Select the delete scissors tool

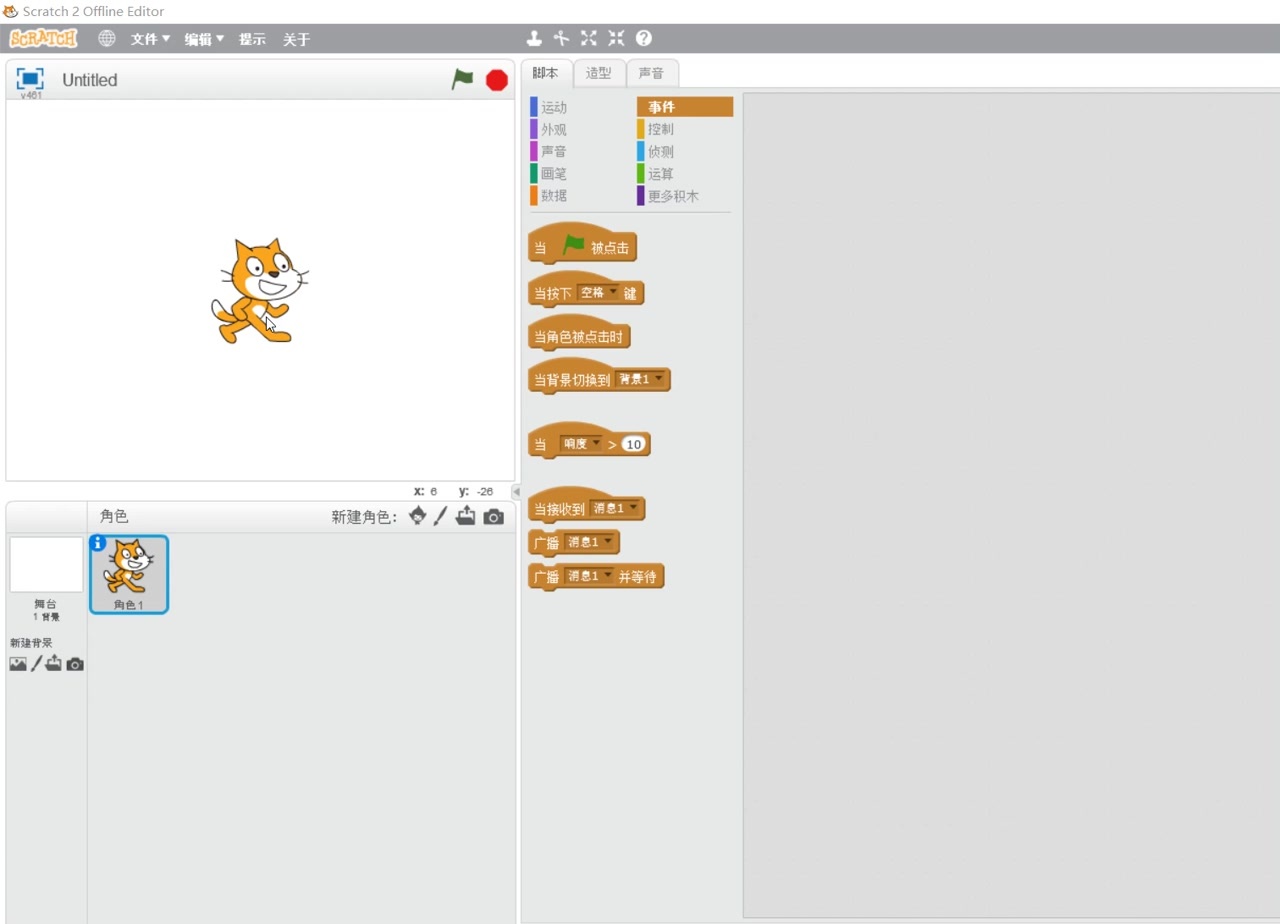tap(562, 38)
